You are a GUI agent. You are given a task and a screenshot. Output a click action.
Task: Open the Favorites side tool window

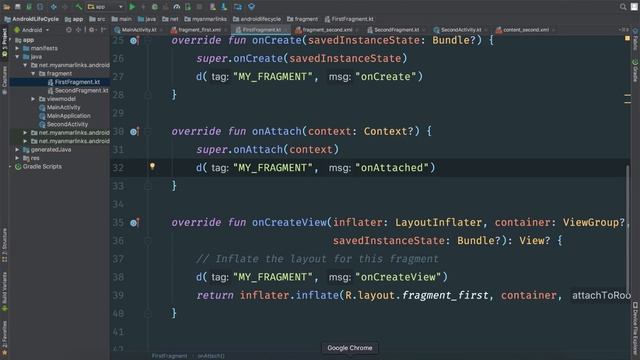(x=4, y=338)
